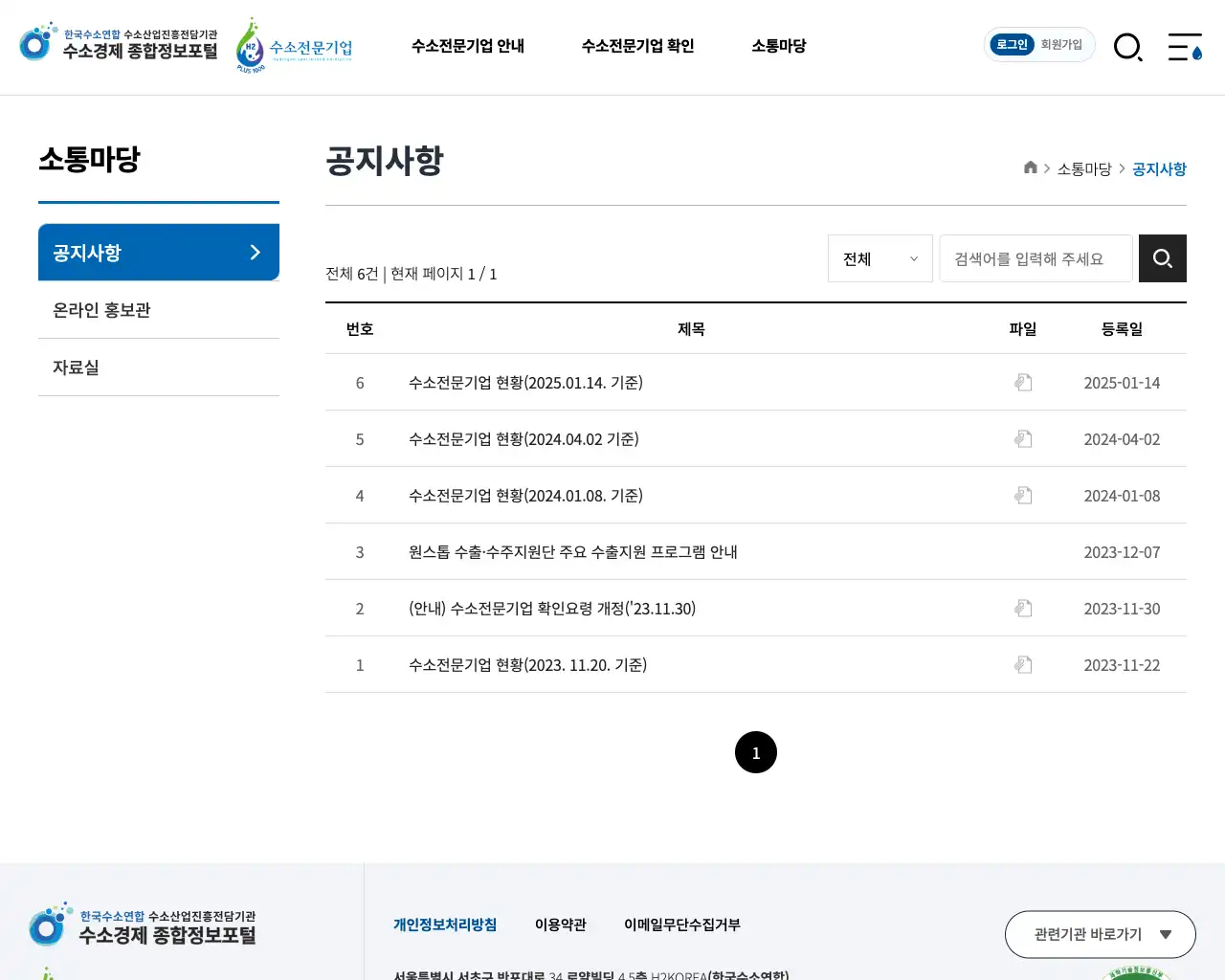
Task: Open the site search magnifier icon
Action: [1128, 47]
